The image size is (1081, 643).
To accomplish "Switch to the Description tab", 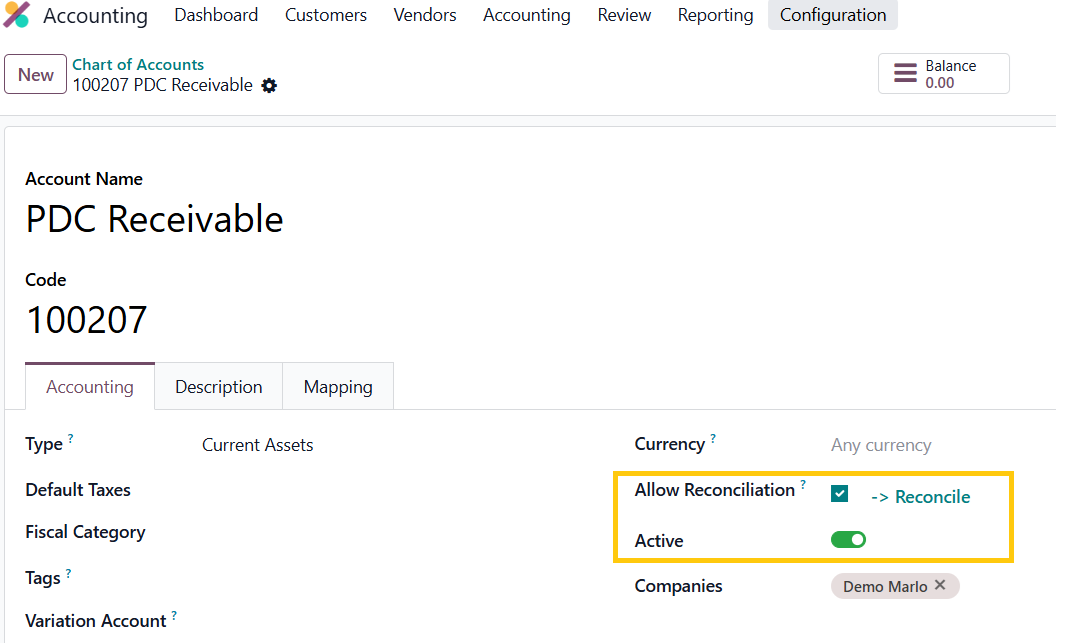I will [218, 387].
